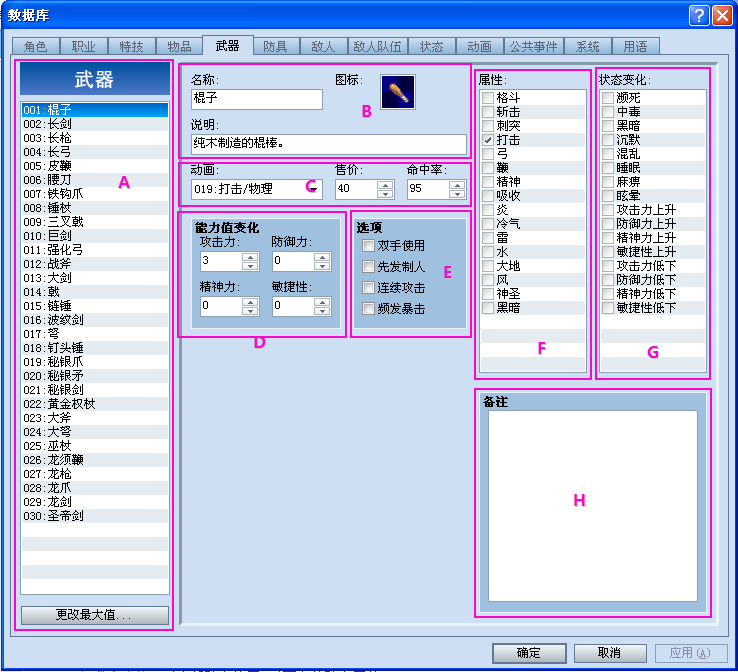The image size is (738, 672).
Task: Switch to the 职业 tab
Action: (x=84, y=46)
